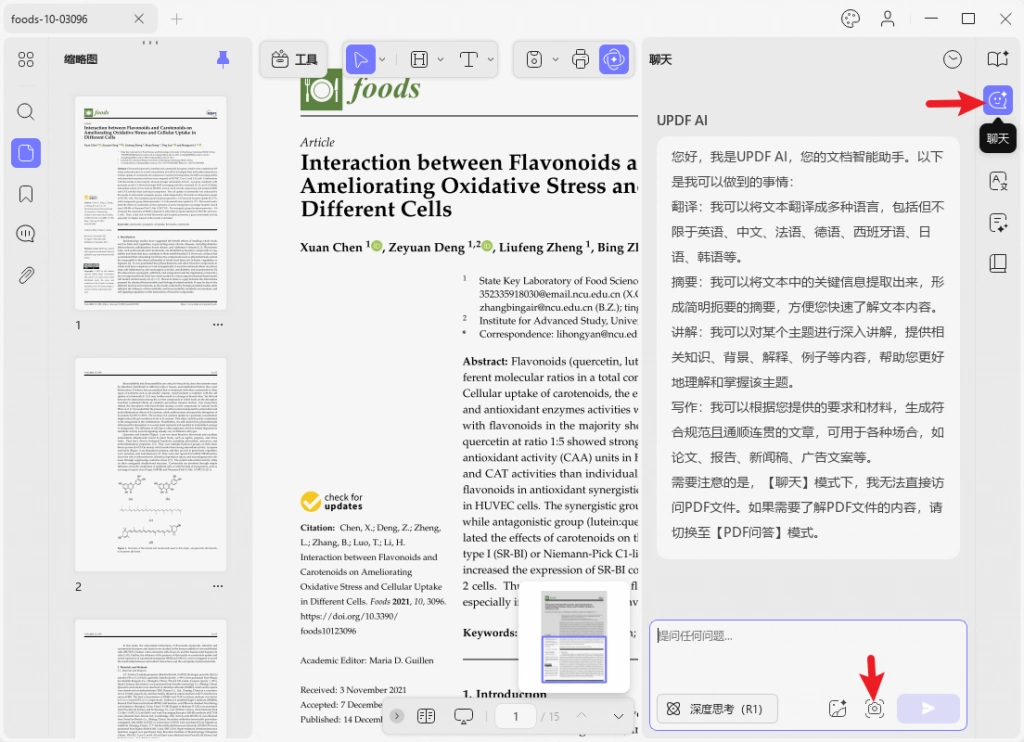Expand the select tool dropdown arrow

coord(383,59)
